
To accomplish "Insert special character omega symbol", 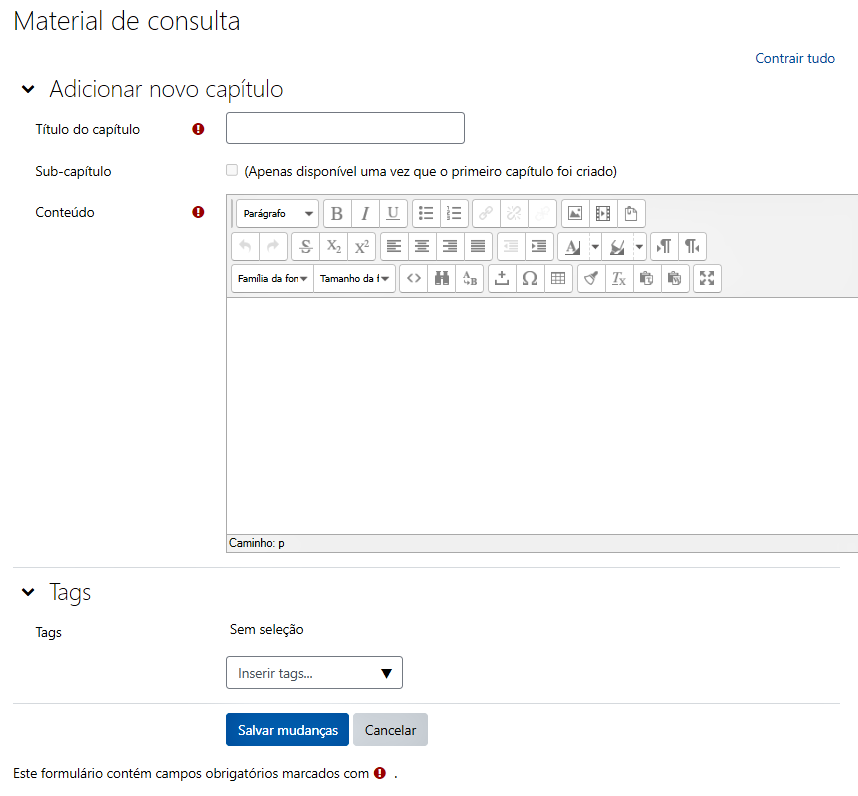I will (x=530, y=278).
